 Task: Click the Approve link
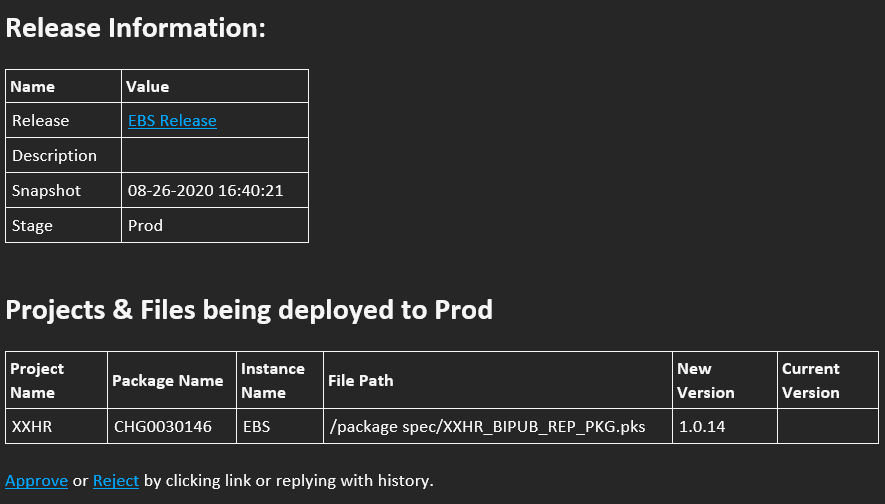coord(37,480)
